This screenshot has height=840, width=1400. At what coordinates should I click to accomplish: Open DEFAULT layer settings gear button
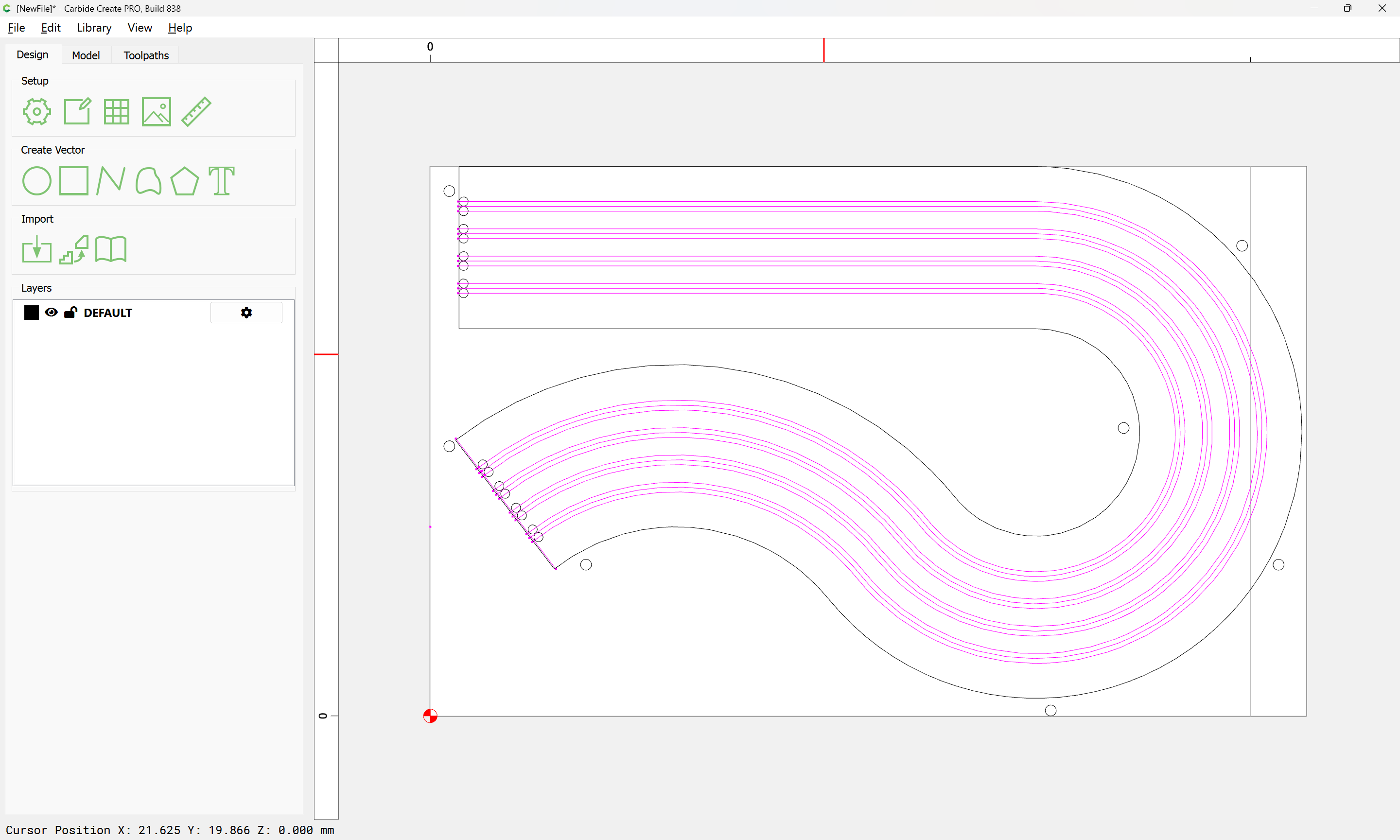point(246,313)
